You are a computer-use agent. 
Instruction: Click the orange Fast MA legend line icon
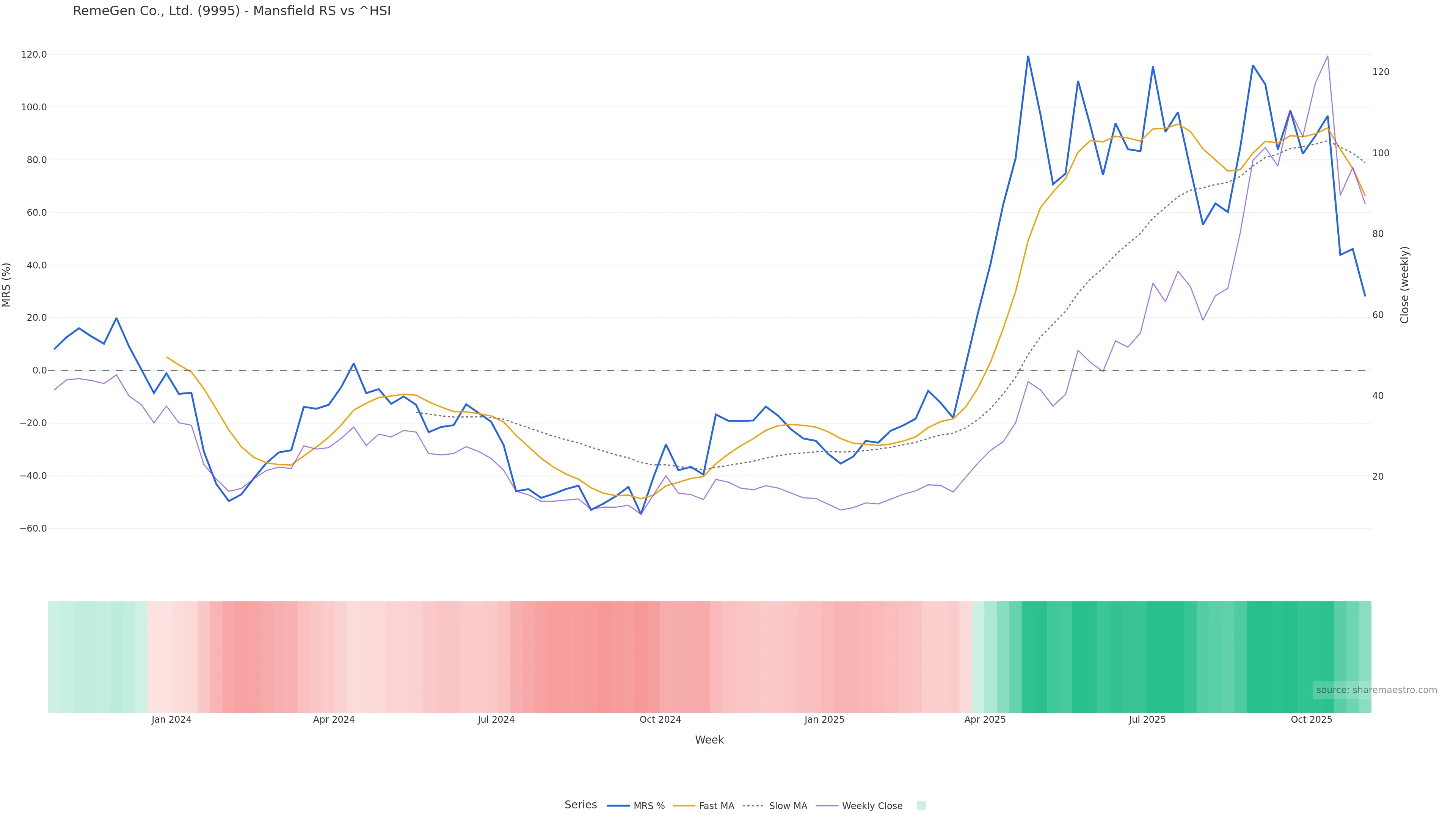pos(684,806)
